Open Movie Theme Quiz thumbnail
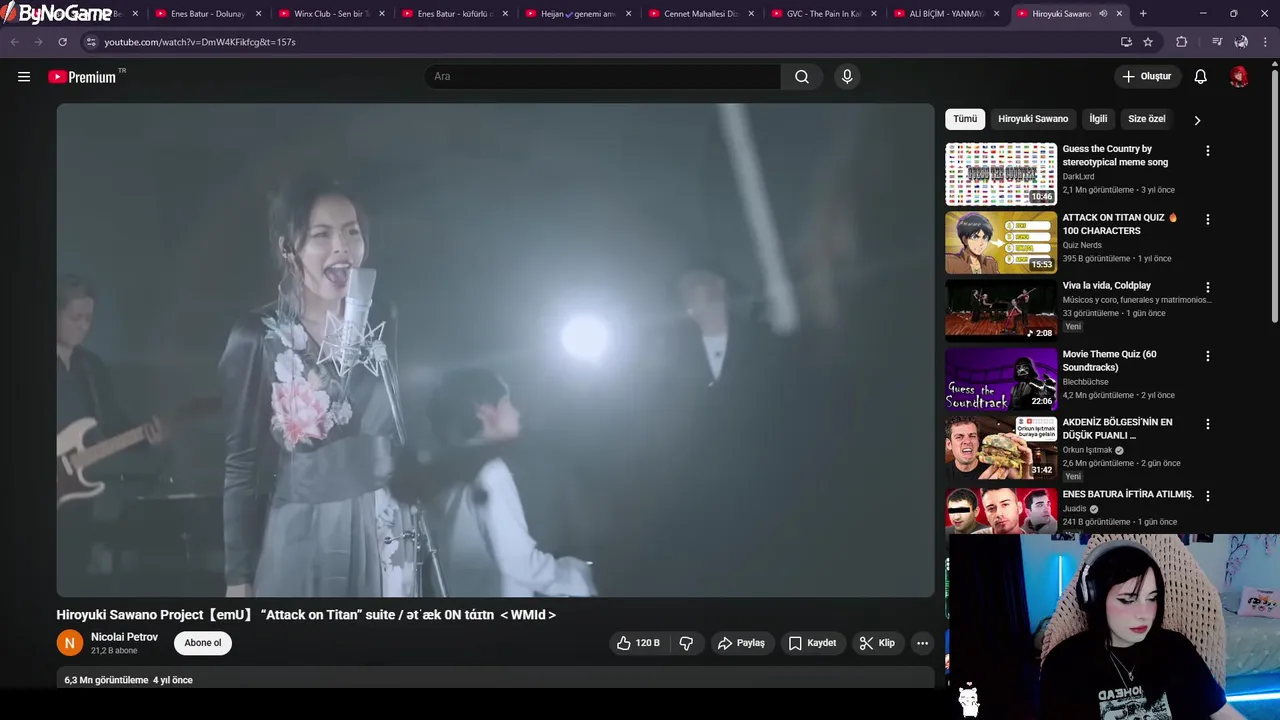 [x=1001, y=379]
